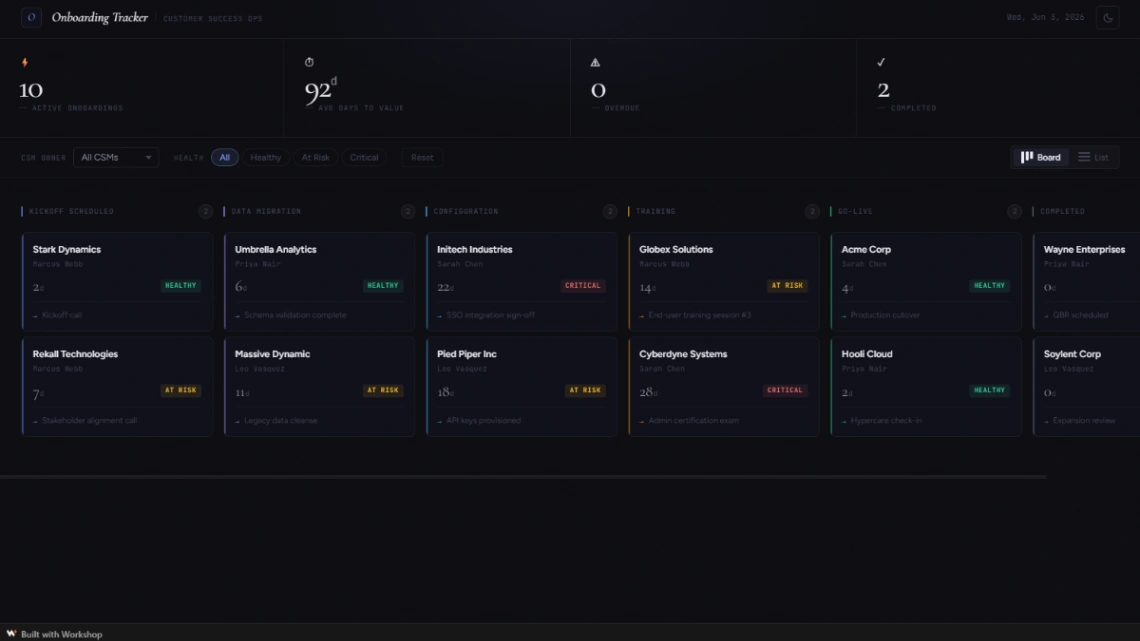Filter by Healthy status
The height and width of the screenshot is (641, 1140).
point(265,157)
